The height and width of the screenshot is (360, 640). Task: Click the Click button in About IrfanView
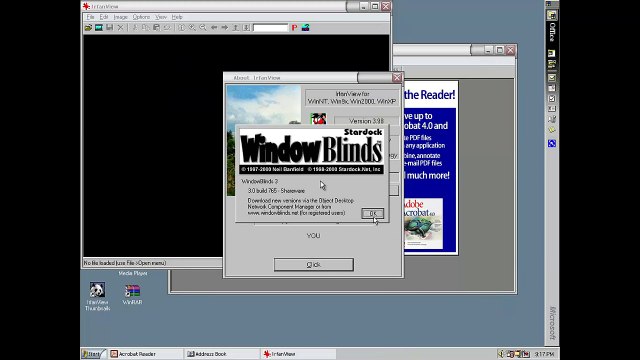(x=313, y=264)
